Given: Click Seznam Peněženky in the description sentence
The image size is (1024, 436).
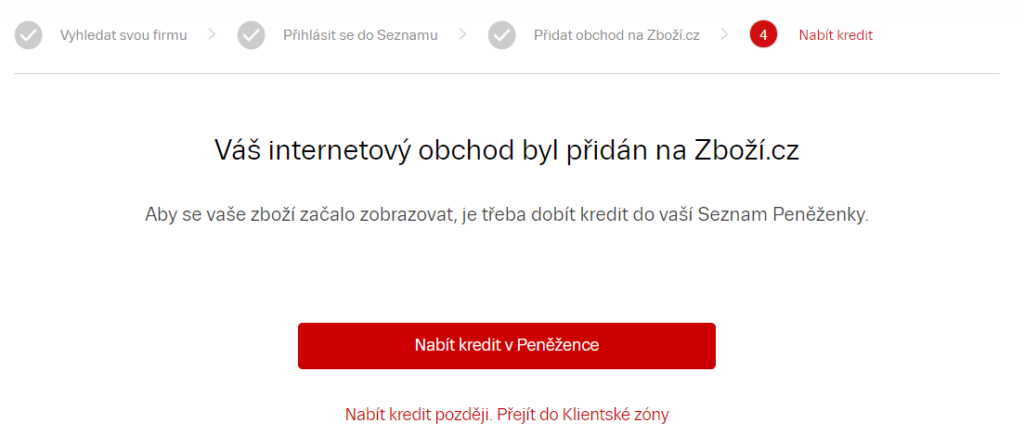Looking at the screenshot, I should [784, 216].
